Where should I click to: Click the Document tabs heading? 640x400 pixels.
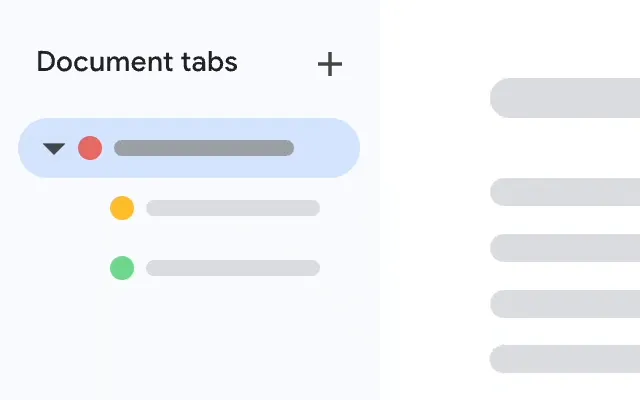tap(137, 62)
